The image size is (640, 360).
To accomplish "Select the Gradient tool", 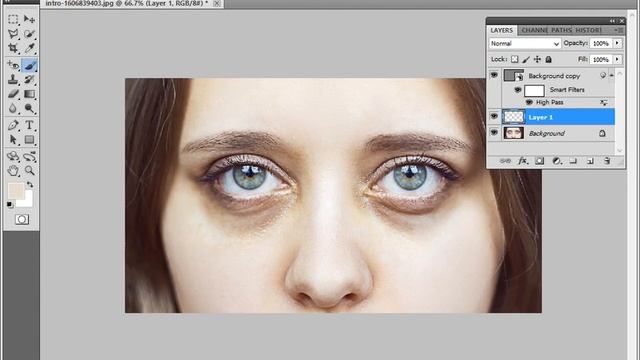I will point(29,94).
